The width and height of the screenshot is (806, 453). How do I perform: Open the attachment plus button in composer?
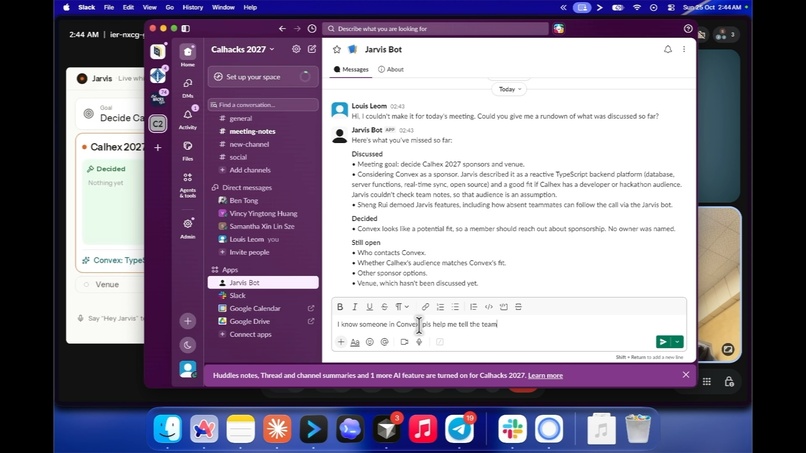click(341, 342)
